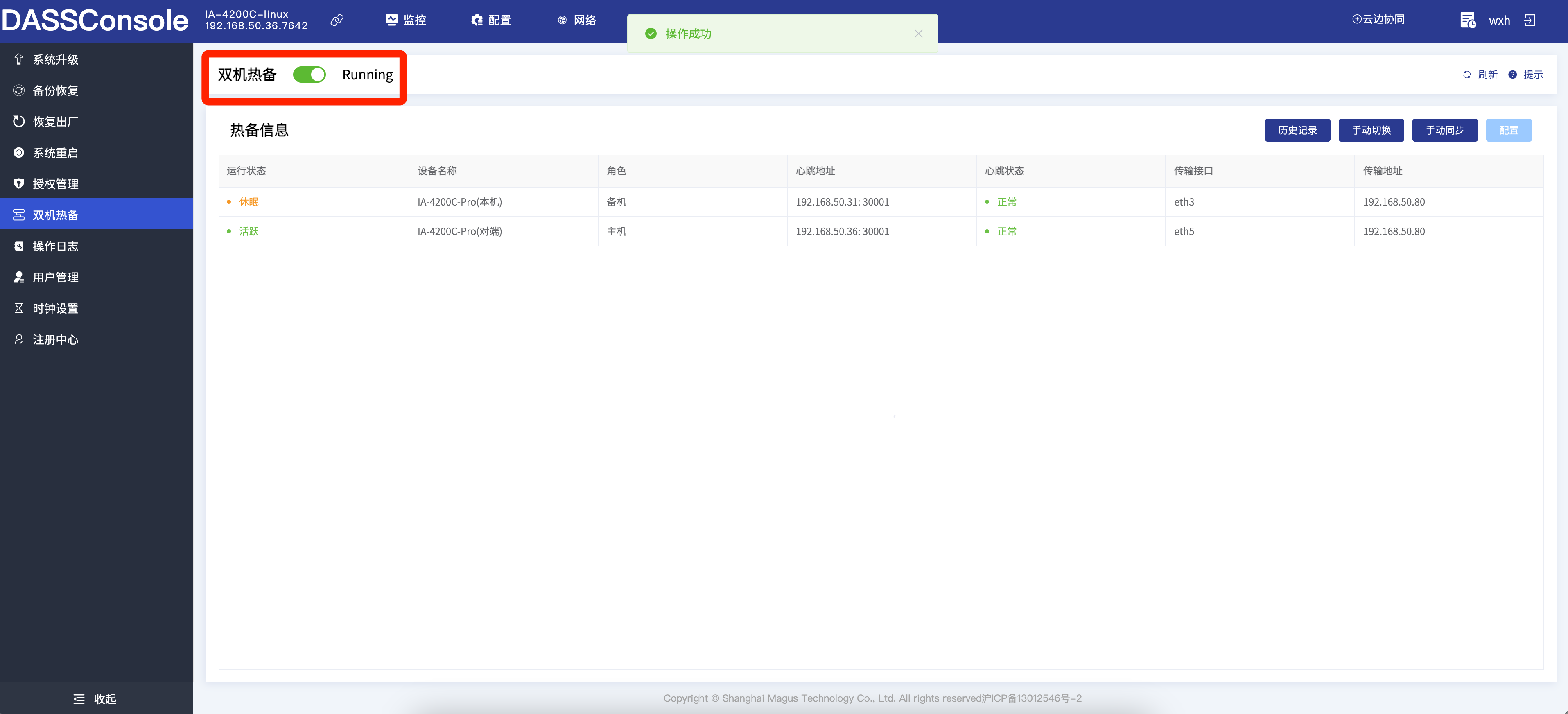Open 历史记录 history records
Image resolution: width=1568 pixels, height=714 pixels.
1297,130
